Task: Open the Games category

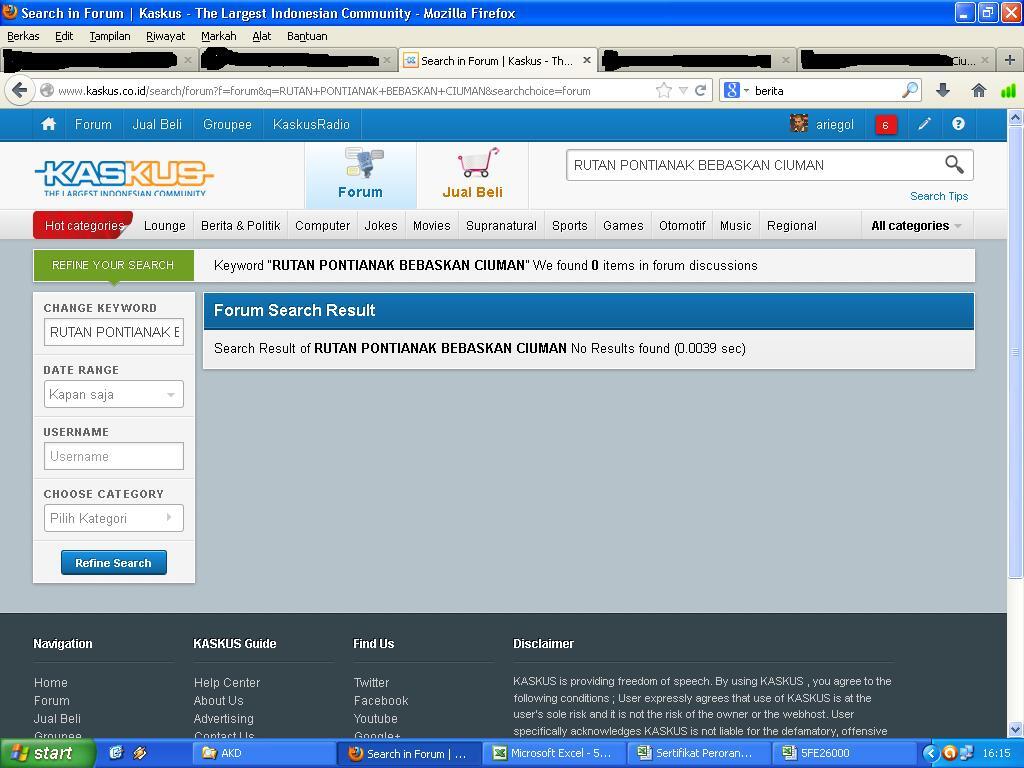Action: click(x=623, y=225)
